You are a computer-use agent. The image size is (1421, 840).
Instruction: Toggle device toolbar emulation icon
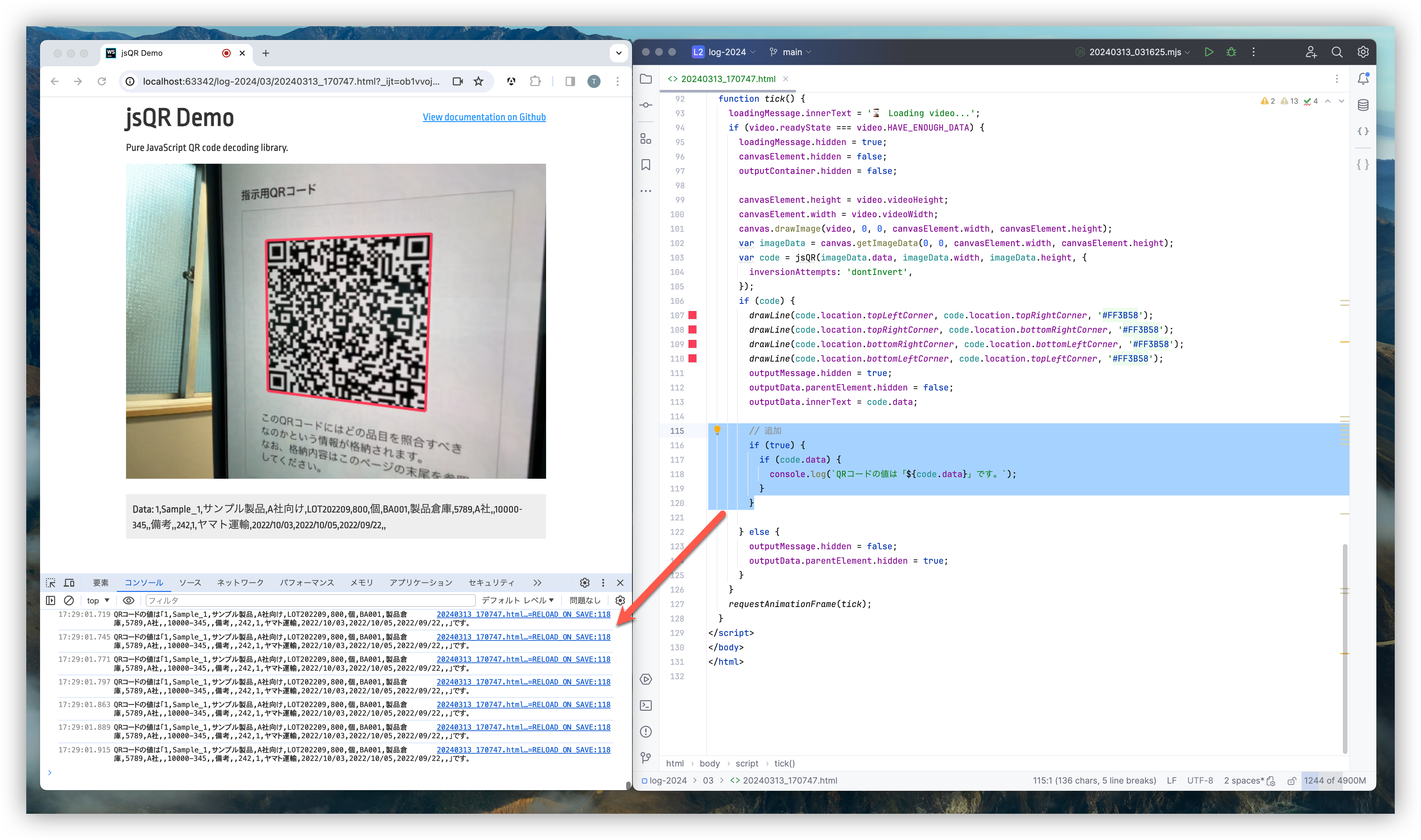[x=69, y=582]
